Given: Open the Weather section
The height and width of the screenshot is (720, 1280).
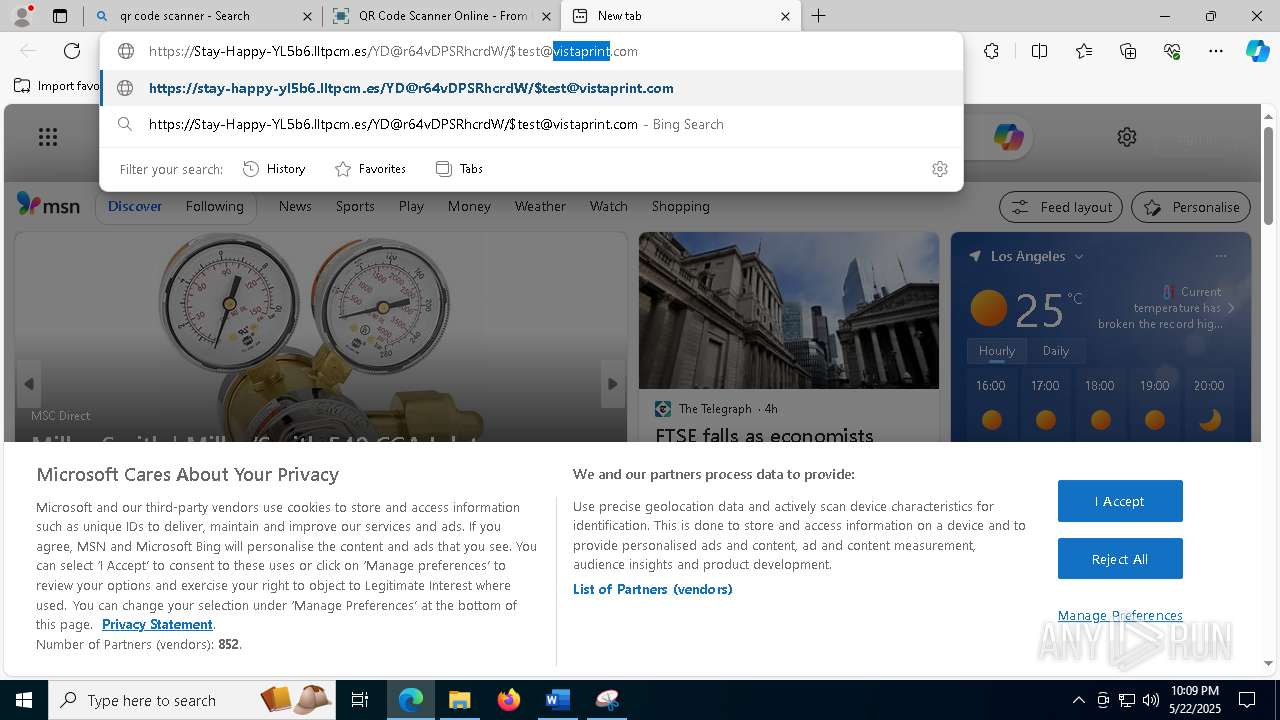Looking at the screenshot, I should coord(540,206).
